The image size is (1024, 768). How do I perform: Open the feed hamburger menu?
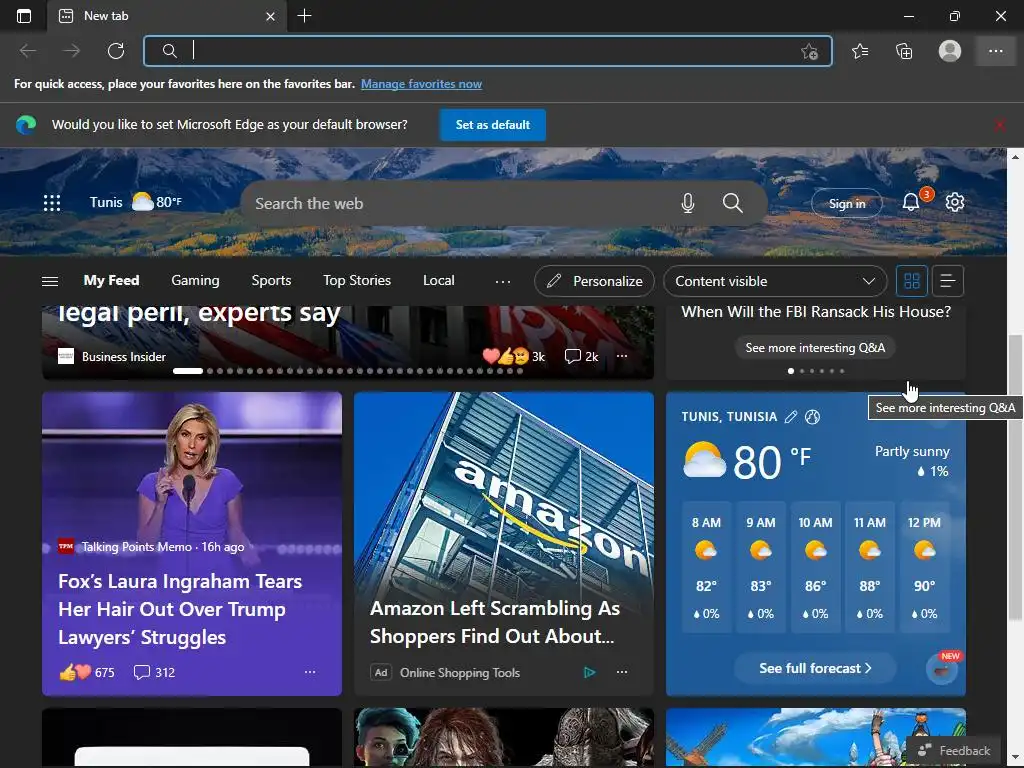click(50, 281)
